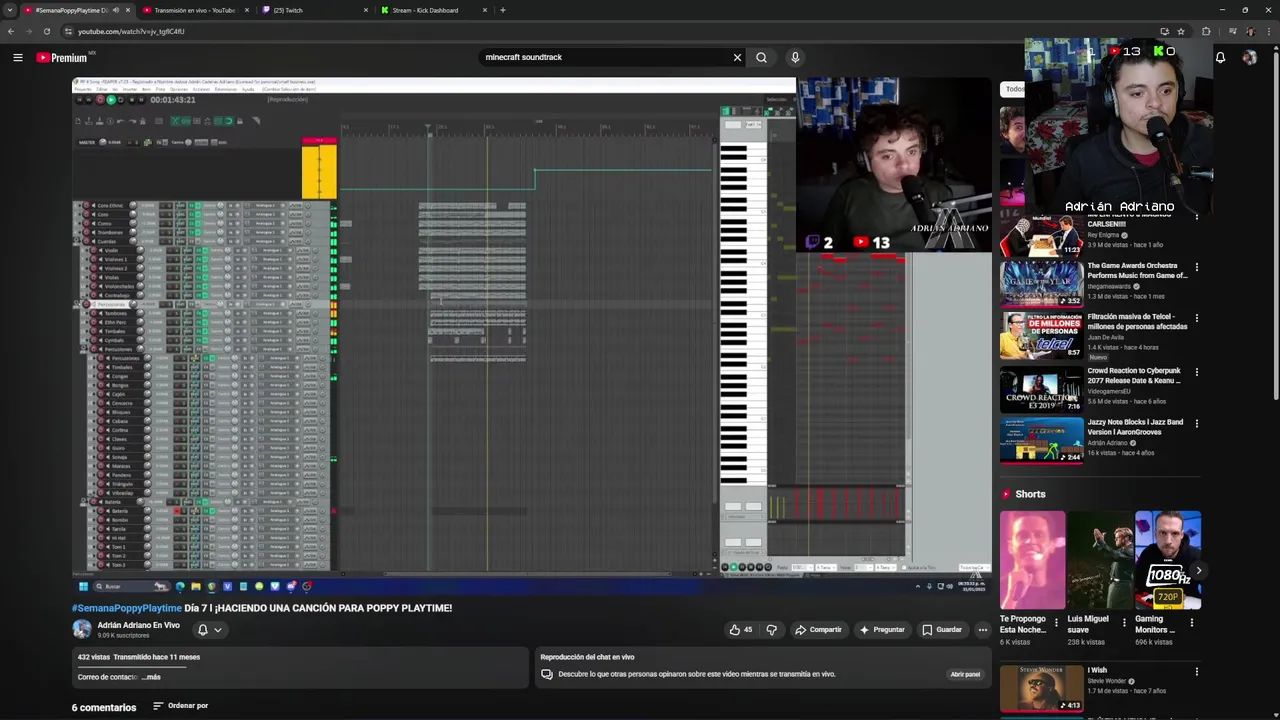This screenshot has width=1280, height=720.
Task: Start voice search with the microphone
Action: (795, 57)
